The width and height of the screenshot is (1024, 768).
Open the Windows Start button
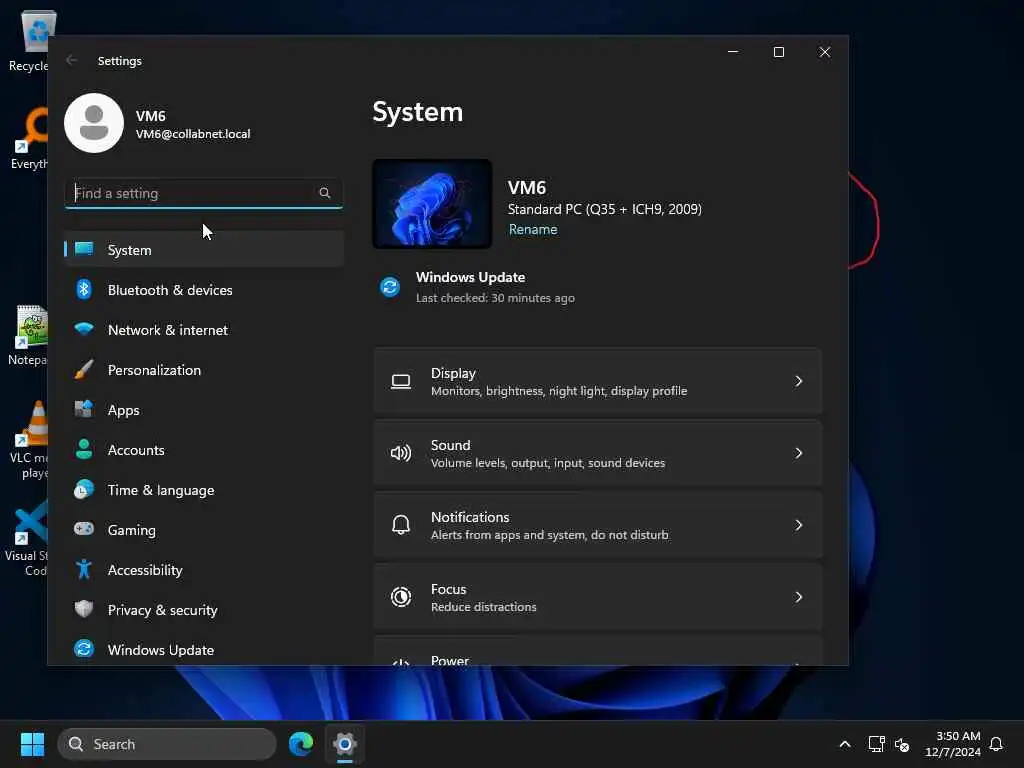pos(32,744)
